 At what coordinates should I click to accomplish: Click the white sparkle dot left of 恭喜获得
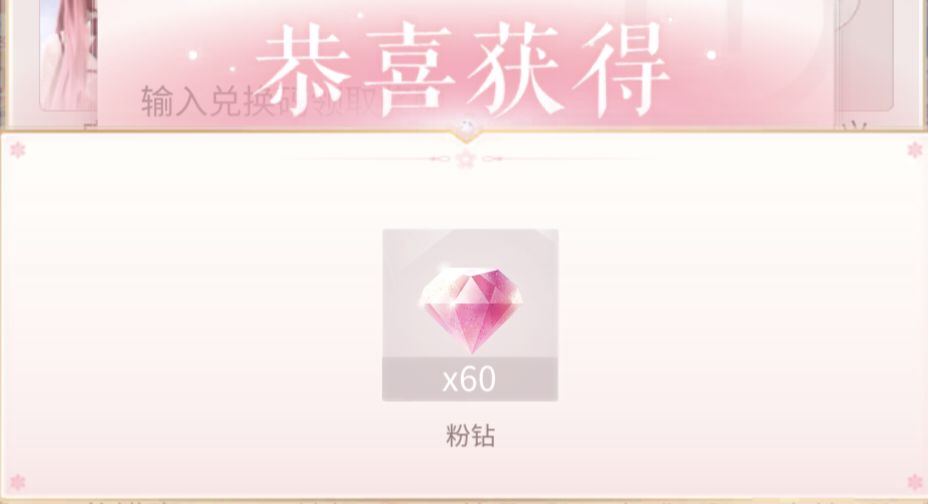[192, 56]
